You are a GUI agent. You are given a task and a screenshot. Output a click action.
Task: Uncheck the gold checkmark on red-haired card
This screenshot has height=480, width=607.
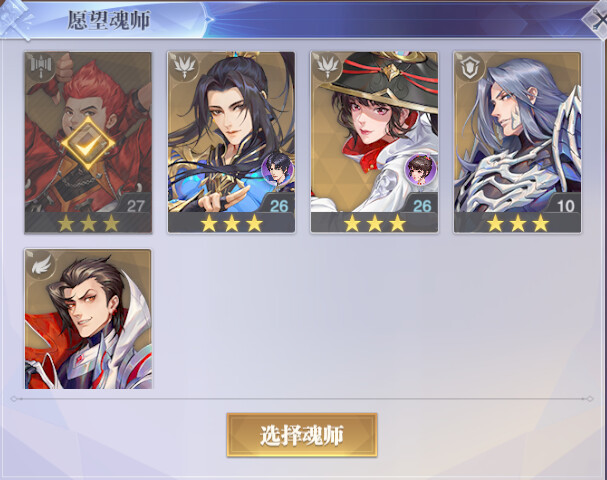pos(88,143)
